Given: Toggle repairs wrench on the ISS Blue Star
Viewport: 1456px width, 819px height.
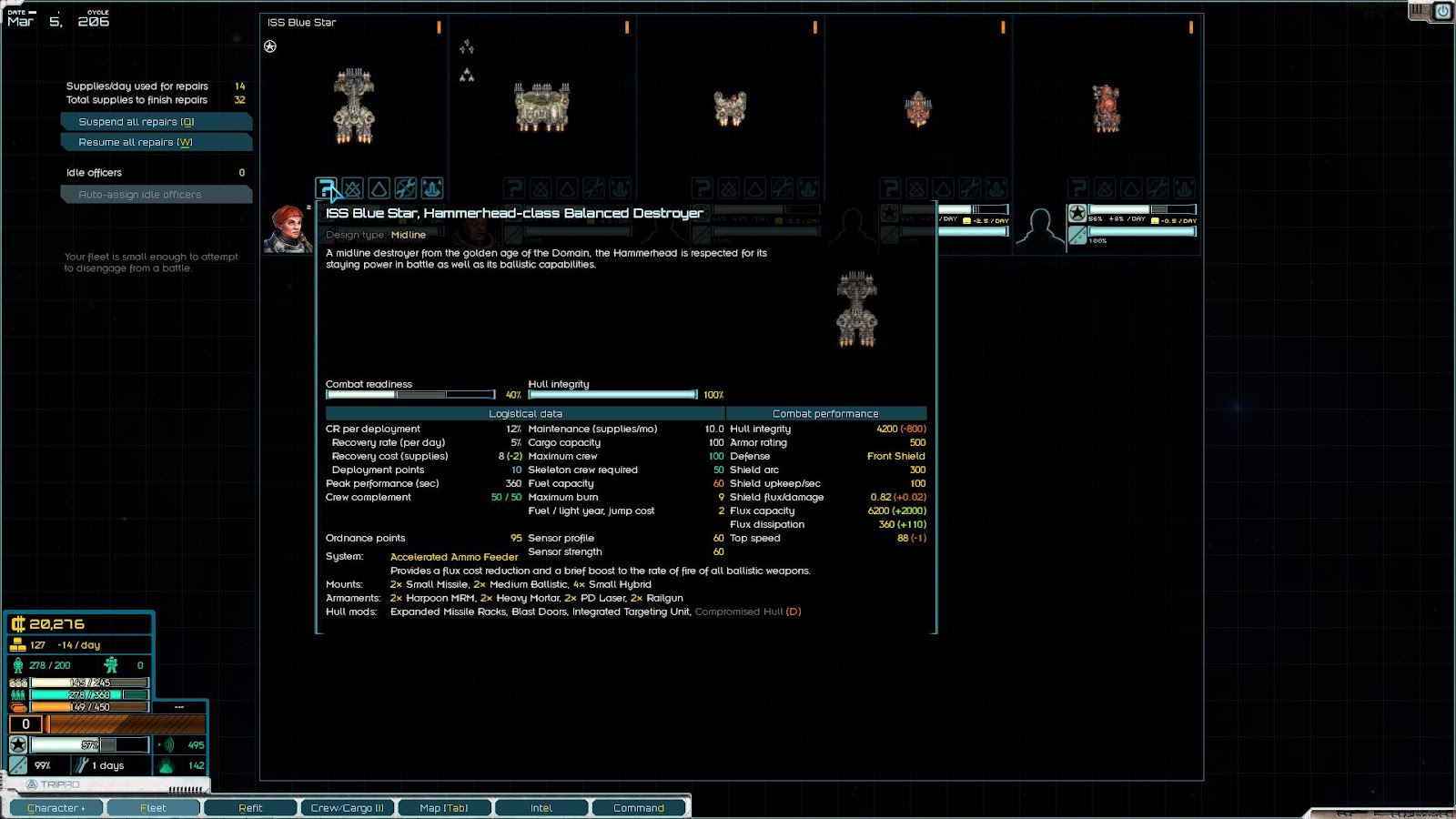Looking at the screenshot, I should [406, 188].
